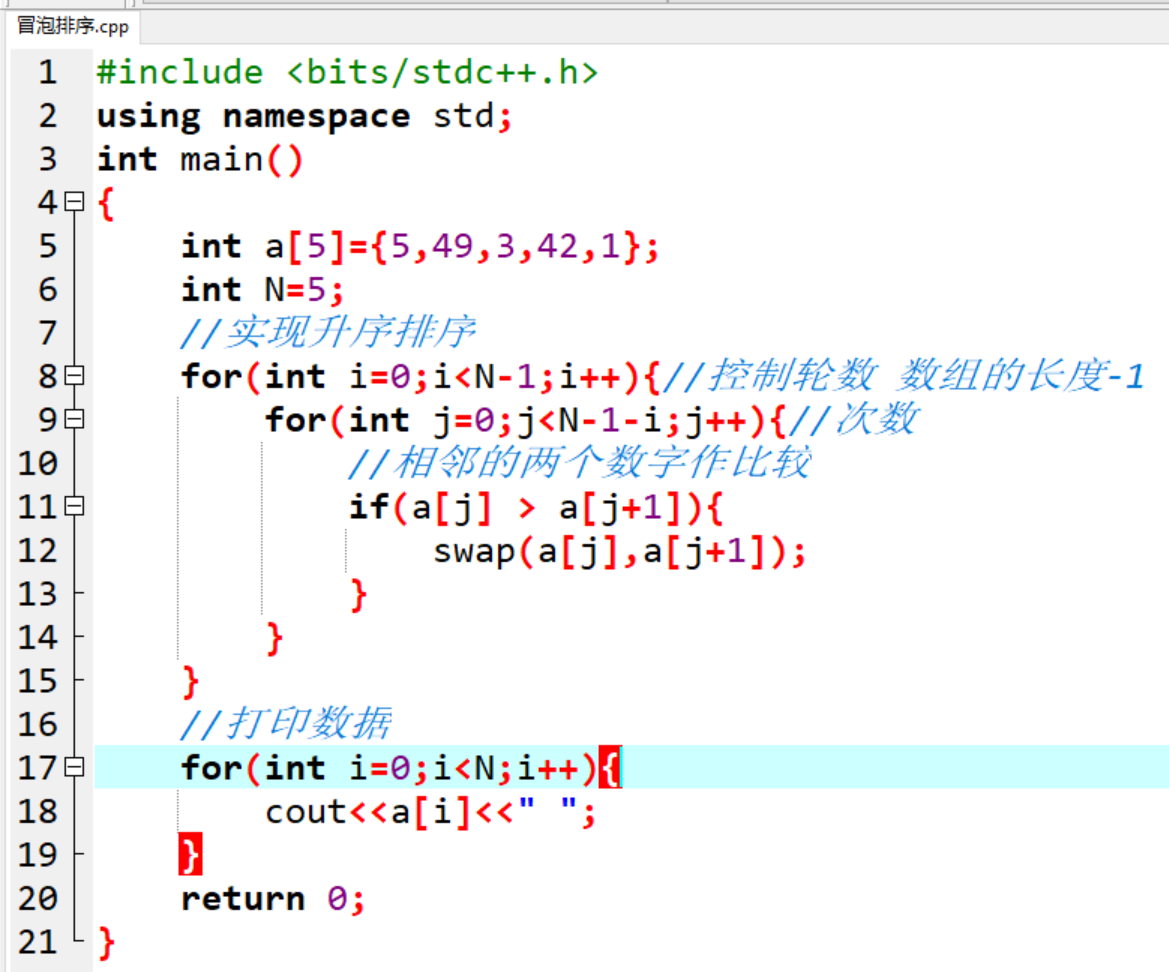Collapse the print loop fold marker on line 17
1169x972 pixels.
pos(74,768)
